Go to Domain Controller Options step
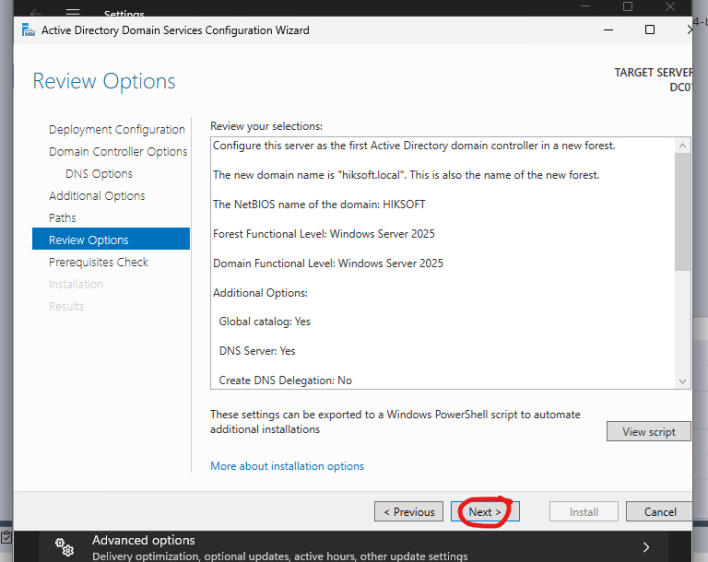This screenshot has width=708, height=562. (x=118, y=152)
